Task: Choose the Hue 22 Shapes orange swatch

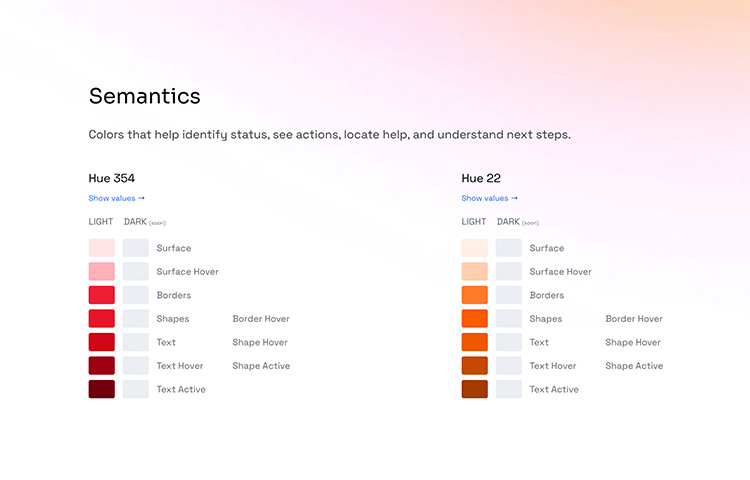Action: click(474, 318)
